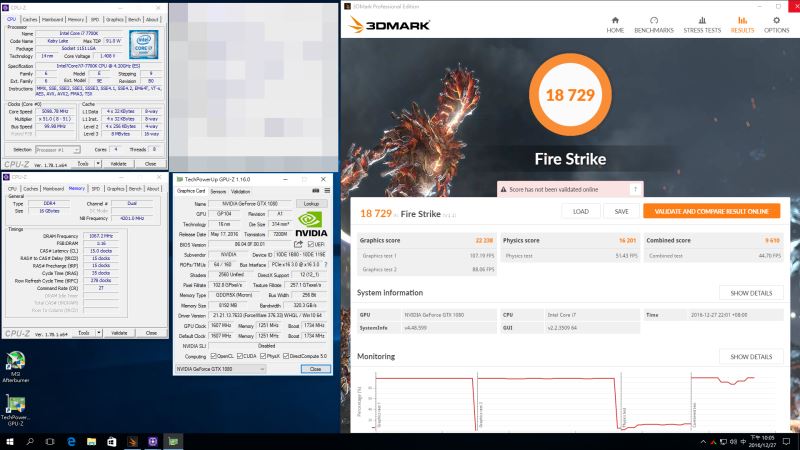Open Task View from taskbar
This screenshot has height=450, width=800.
pos(50,441)
